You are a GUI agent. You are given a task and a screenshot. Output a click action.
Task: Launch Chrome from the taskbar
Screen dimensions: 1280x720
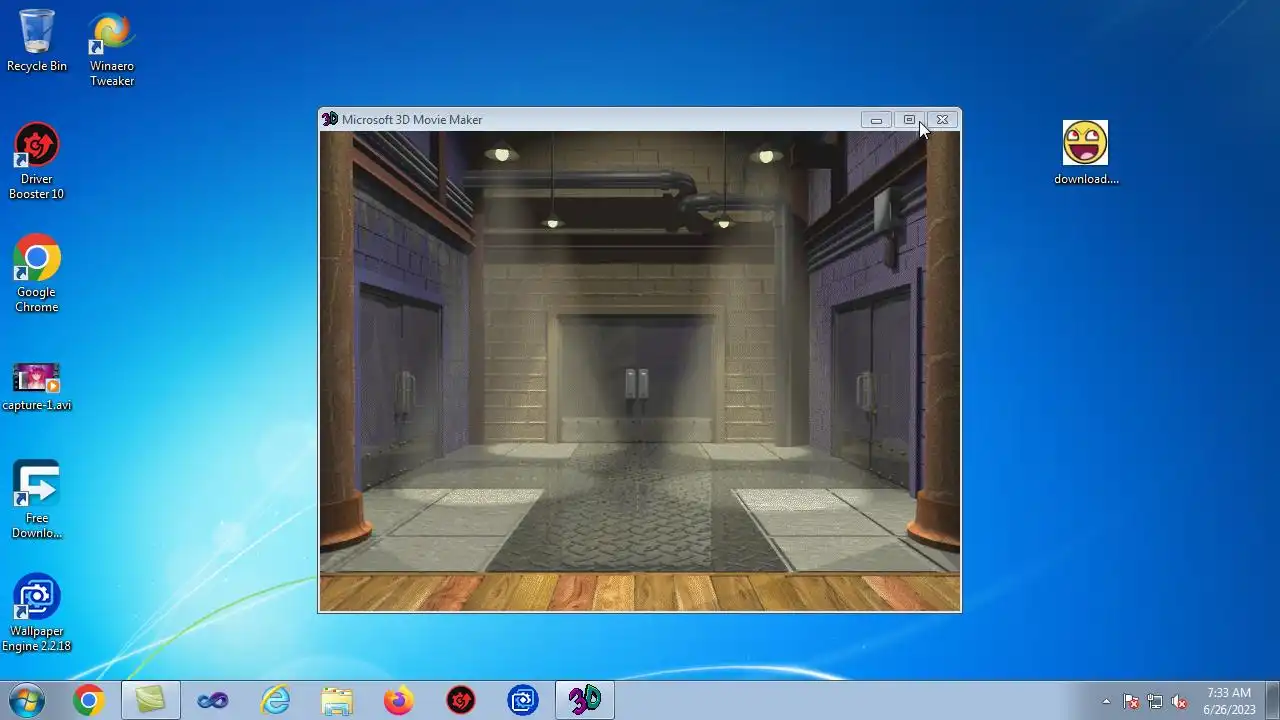[89, 701]
